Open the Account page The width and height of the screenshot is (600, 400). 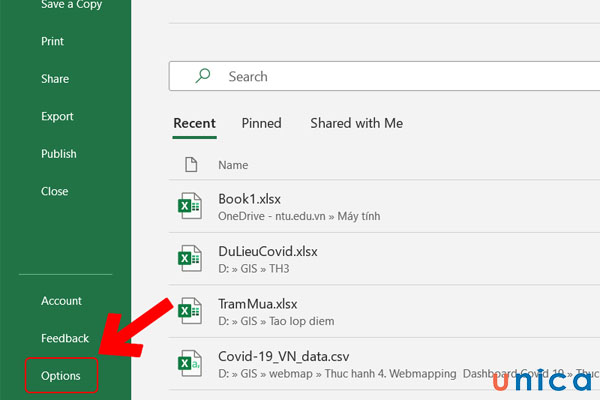pyautogui.click(x=61, y=301)
